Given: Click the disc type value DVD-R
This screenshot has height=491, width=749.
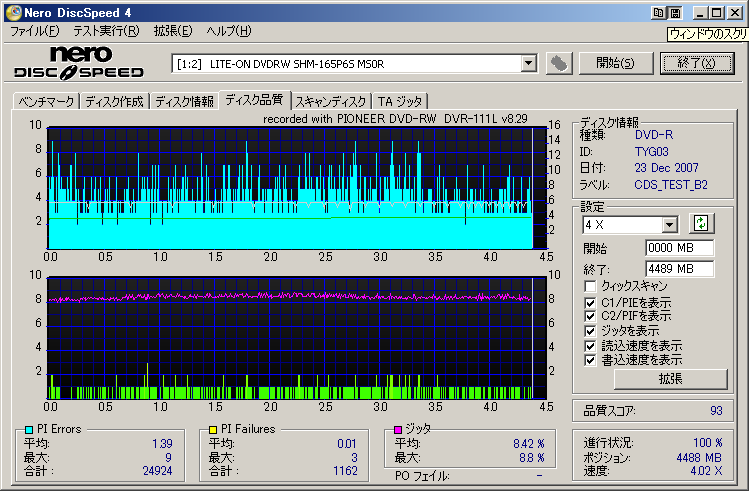Looking at the screenshot, I should (x=653, y=135).
